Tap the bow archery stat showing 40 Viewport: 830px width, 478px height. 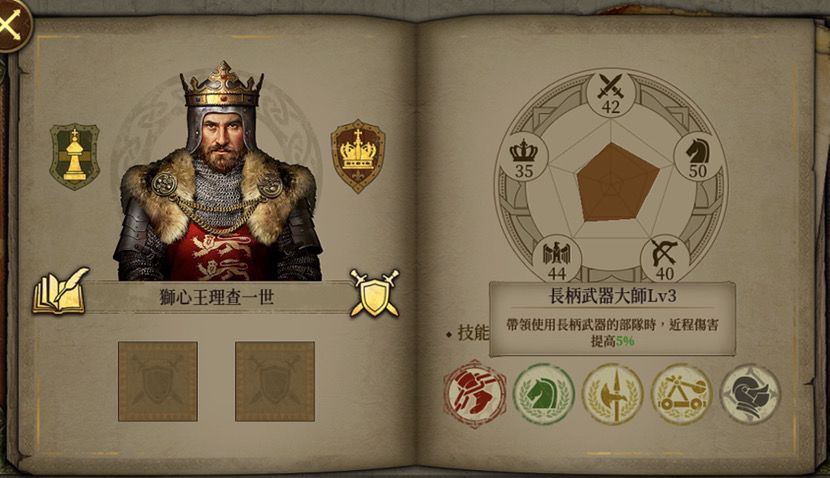665,259
